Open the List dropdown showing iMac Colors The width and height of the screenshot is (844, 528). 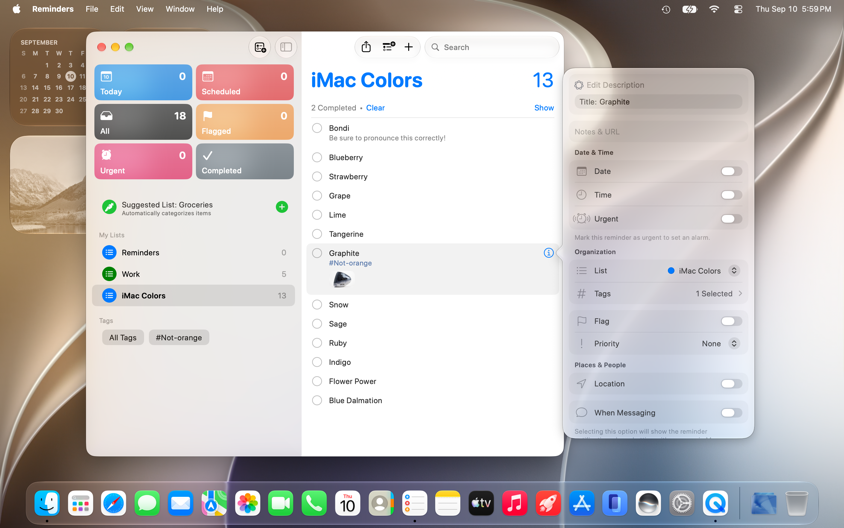tap(704, 271)
